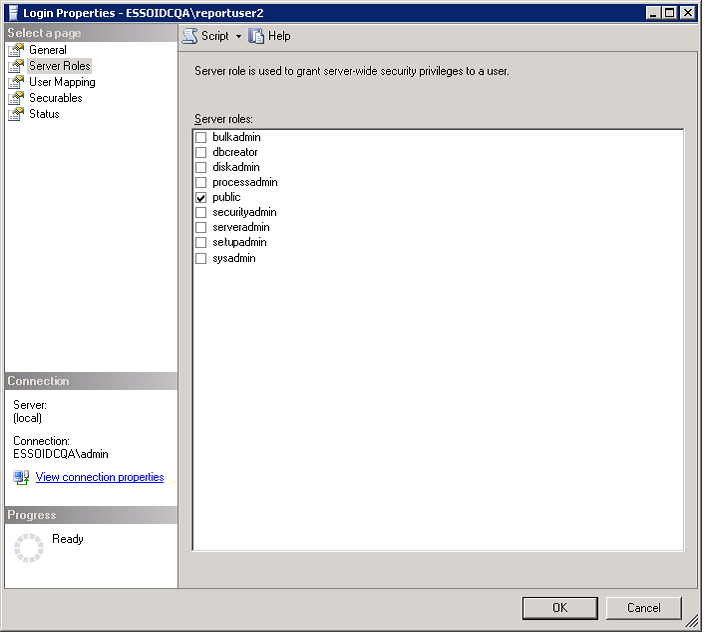705x633 pixels.
Task: Dismiss the dialog with Cancel
Action: point(644,608)
